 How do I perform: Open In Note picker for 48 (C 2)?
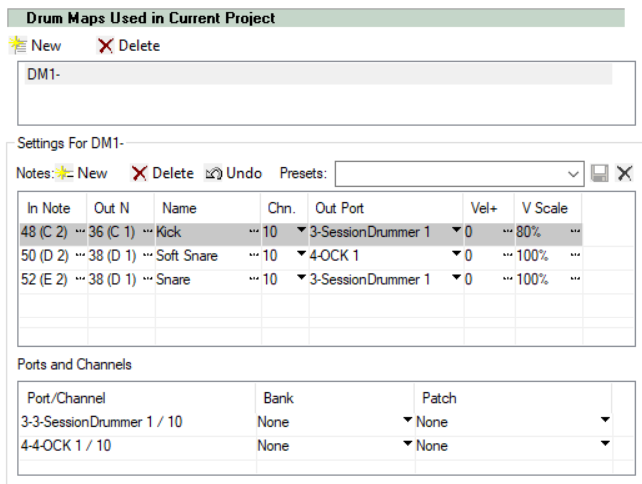coord(80,232)
